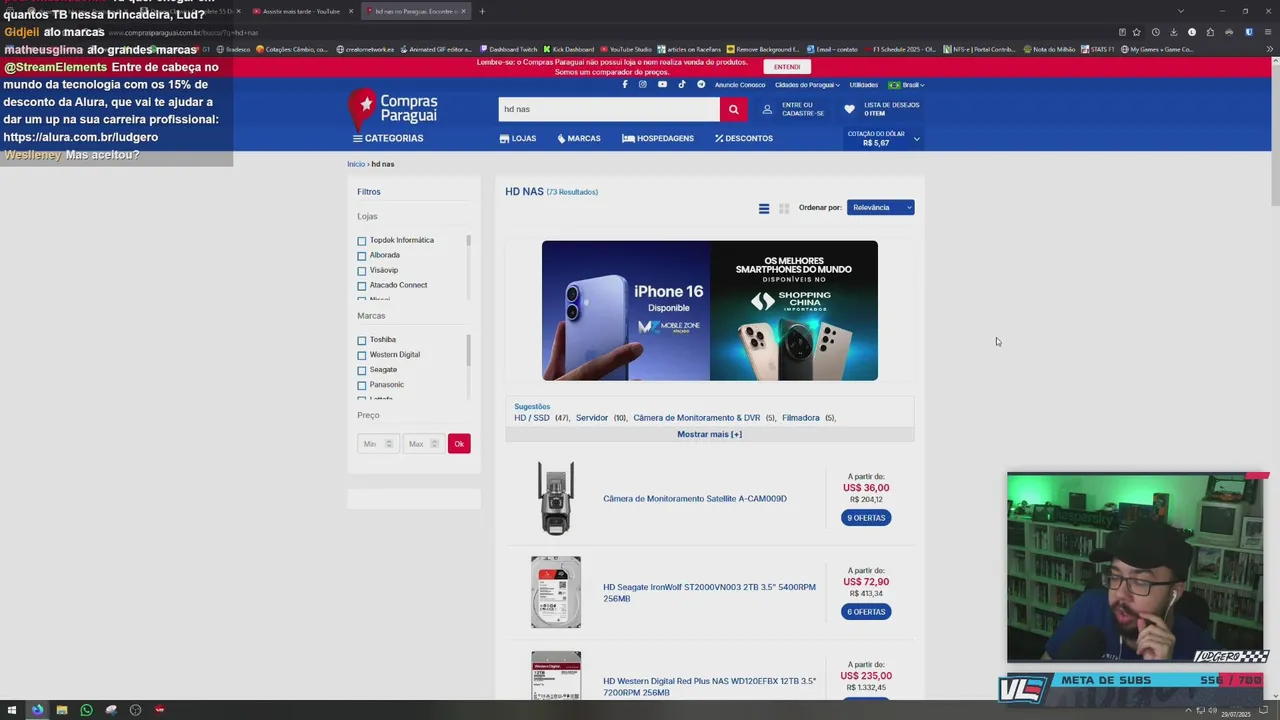Screen dimensions: 1280x720
Task: Open the Categorias hamburger menu
Action: pos(388,138)
